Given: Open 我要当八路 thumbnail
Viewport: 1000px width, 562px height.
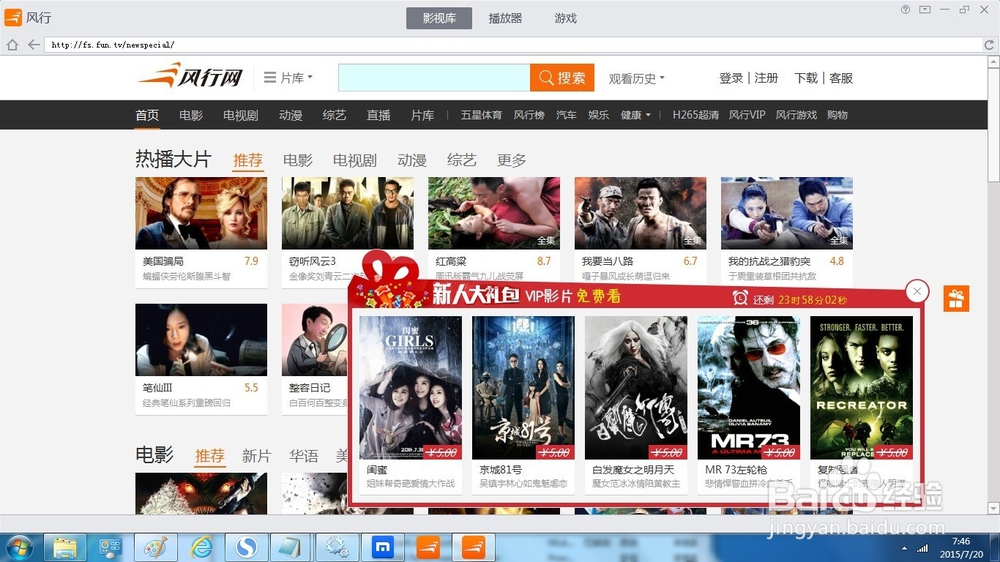Looking at the screenshot, I should tap(640, 213).
